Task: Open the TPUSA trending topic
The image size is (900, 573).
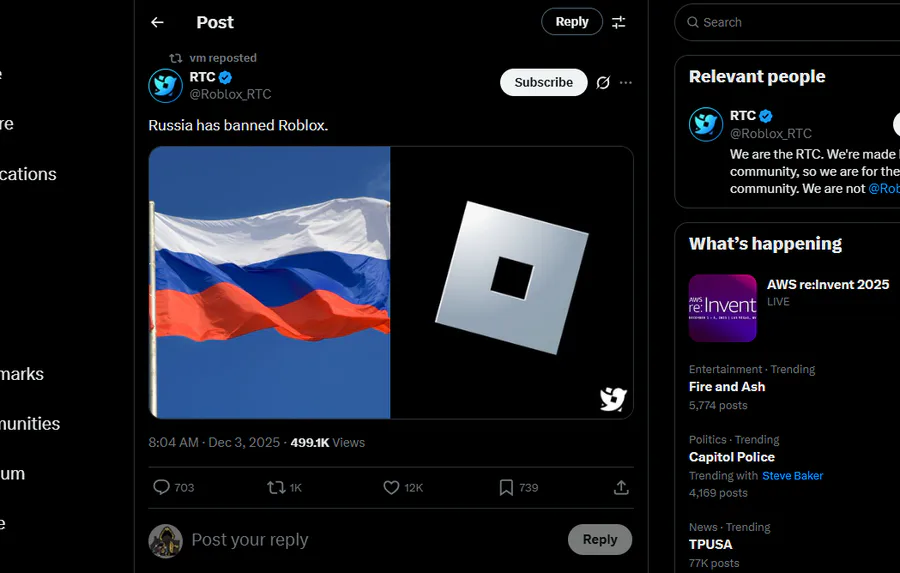Action: pos(711,545)
